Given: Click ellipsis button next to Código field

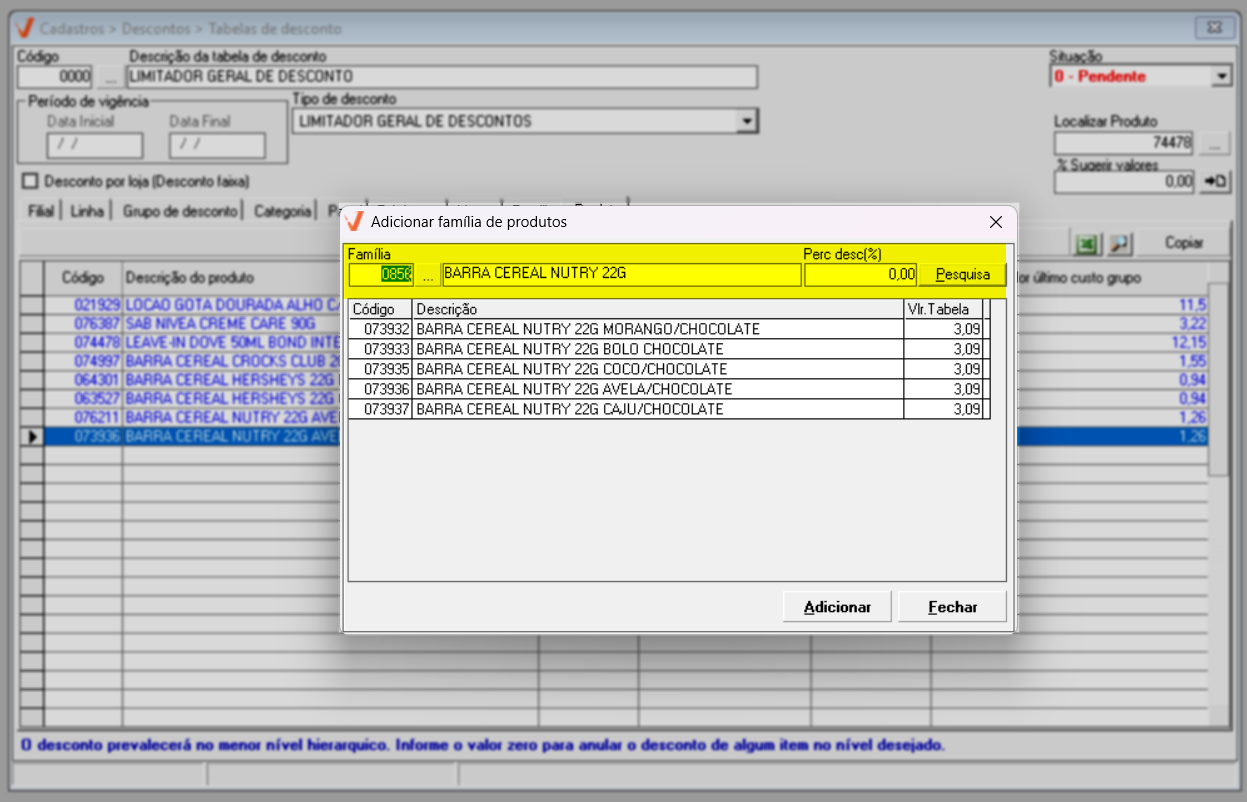Looking at the screenshot, I should pos(108,77).
